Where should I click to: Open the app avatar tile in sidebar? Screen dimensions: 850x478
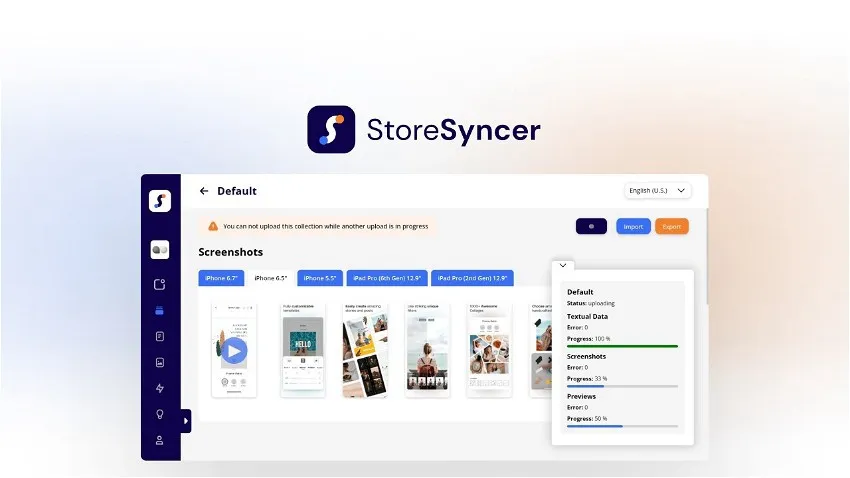(160, 250)
